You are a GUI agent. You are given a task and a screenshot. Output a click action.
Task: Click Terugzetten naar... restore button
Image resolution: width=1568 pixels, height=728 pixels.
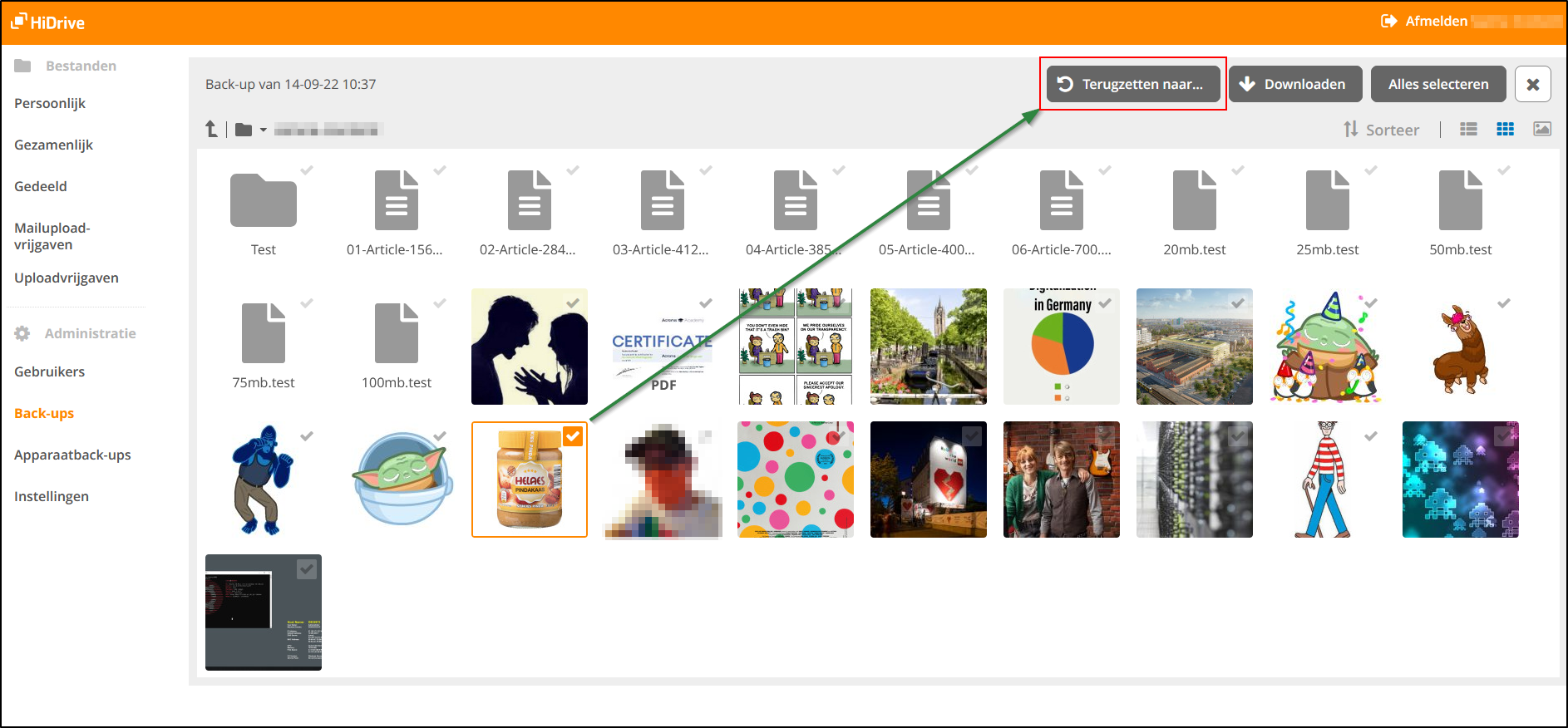[x=1133, y=84]
